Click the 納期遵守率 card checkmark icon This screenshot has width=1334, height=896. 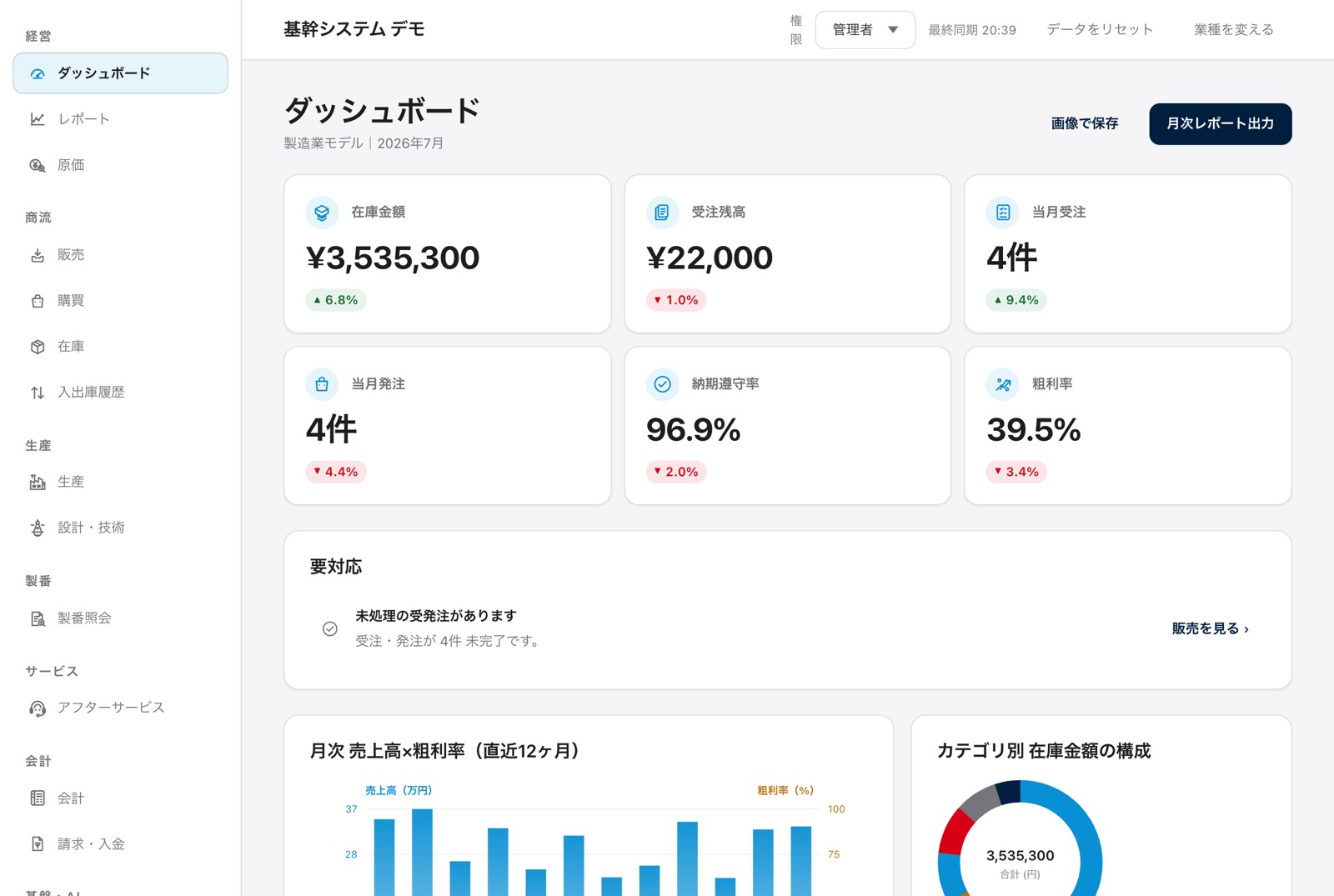(662, 384)
